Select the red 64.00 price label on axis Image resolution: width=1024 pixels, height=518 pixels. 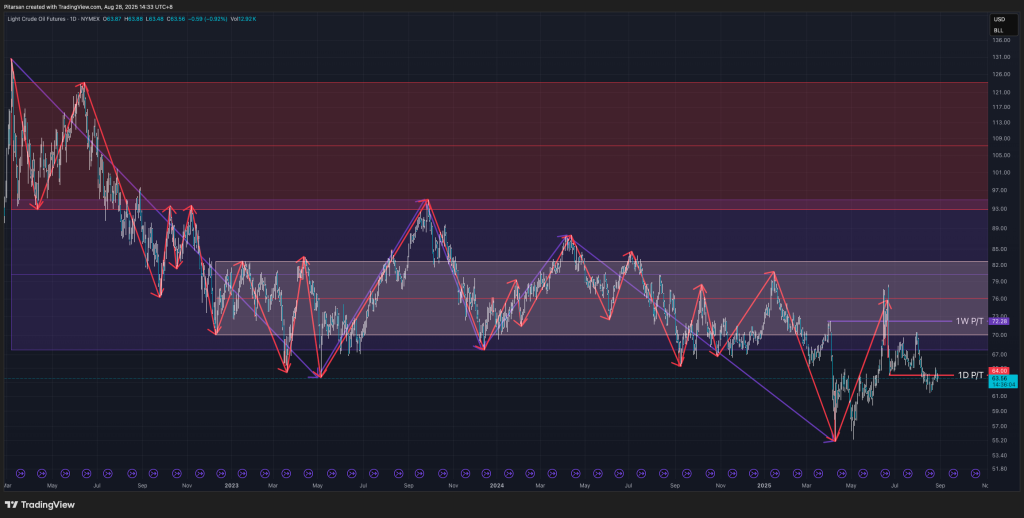[998, 370]
